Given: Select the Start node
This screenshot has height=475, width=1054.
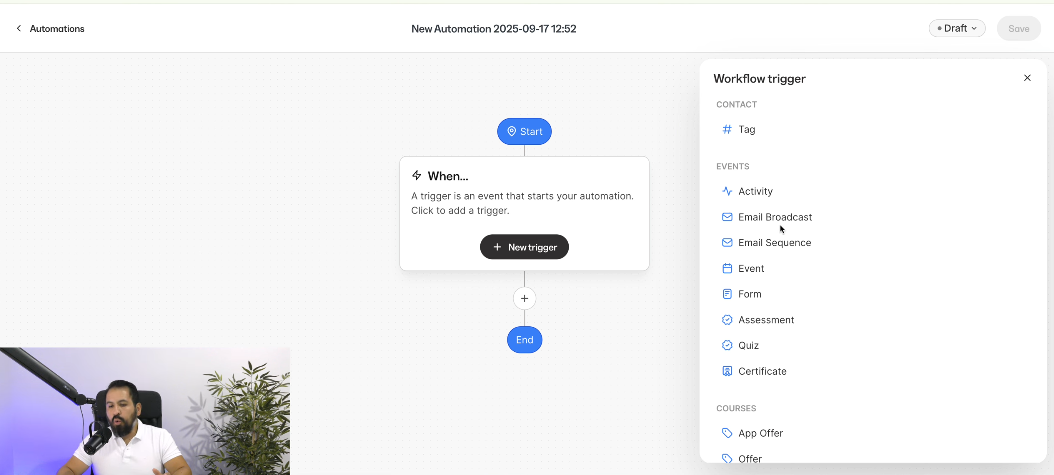Looking at the screenshot, I should [524, 131].
